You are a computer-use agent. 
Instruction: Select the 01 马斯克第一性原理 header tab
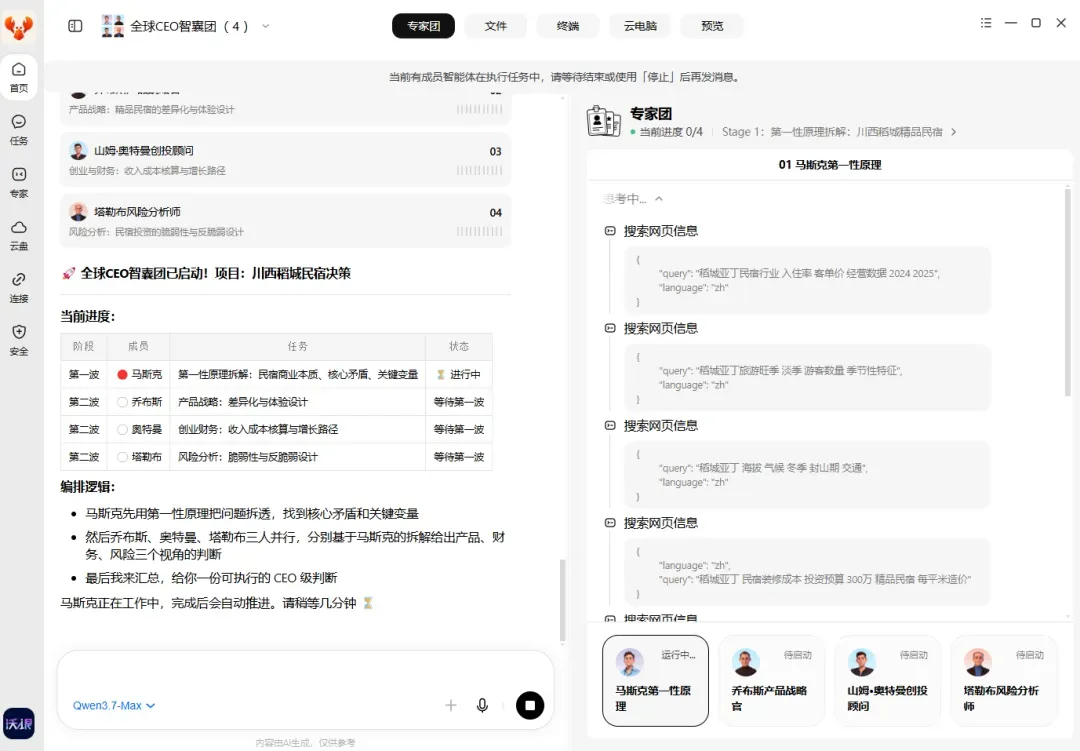829,165
